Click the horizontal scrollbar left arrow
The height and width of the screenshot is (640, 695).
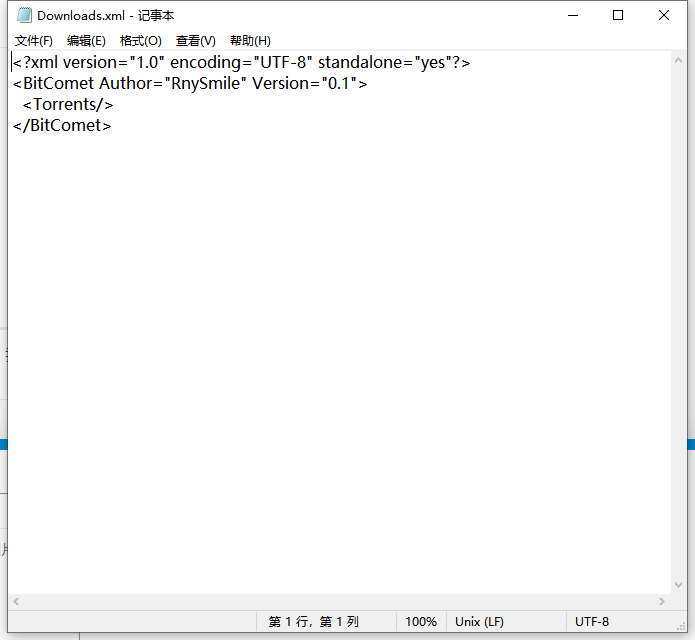click(x=16, y=601)
